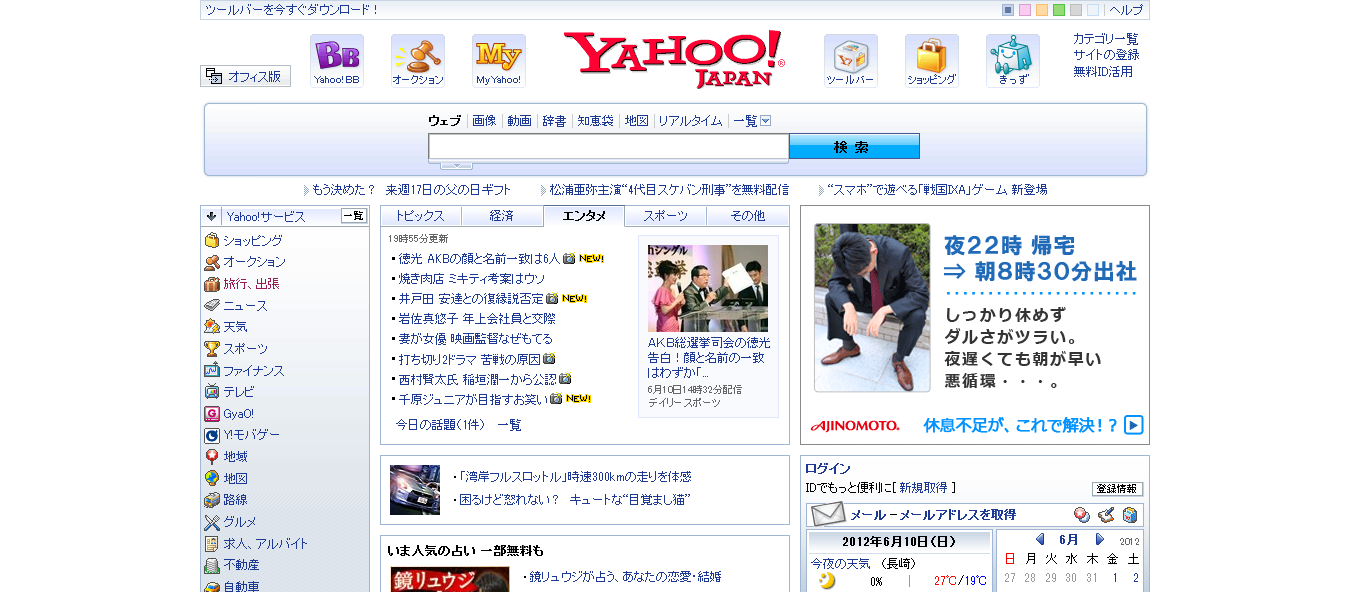Screen dimensions: 1349x592
Task: Click the blue book icon in mail bar
Action: (x=1130, y=515)
